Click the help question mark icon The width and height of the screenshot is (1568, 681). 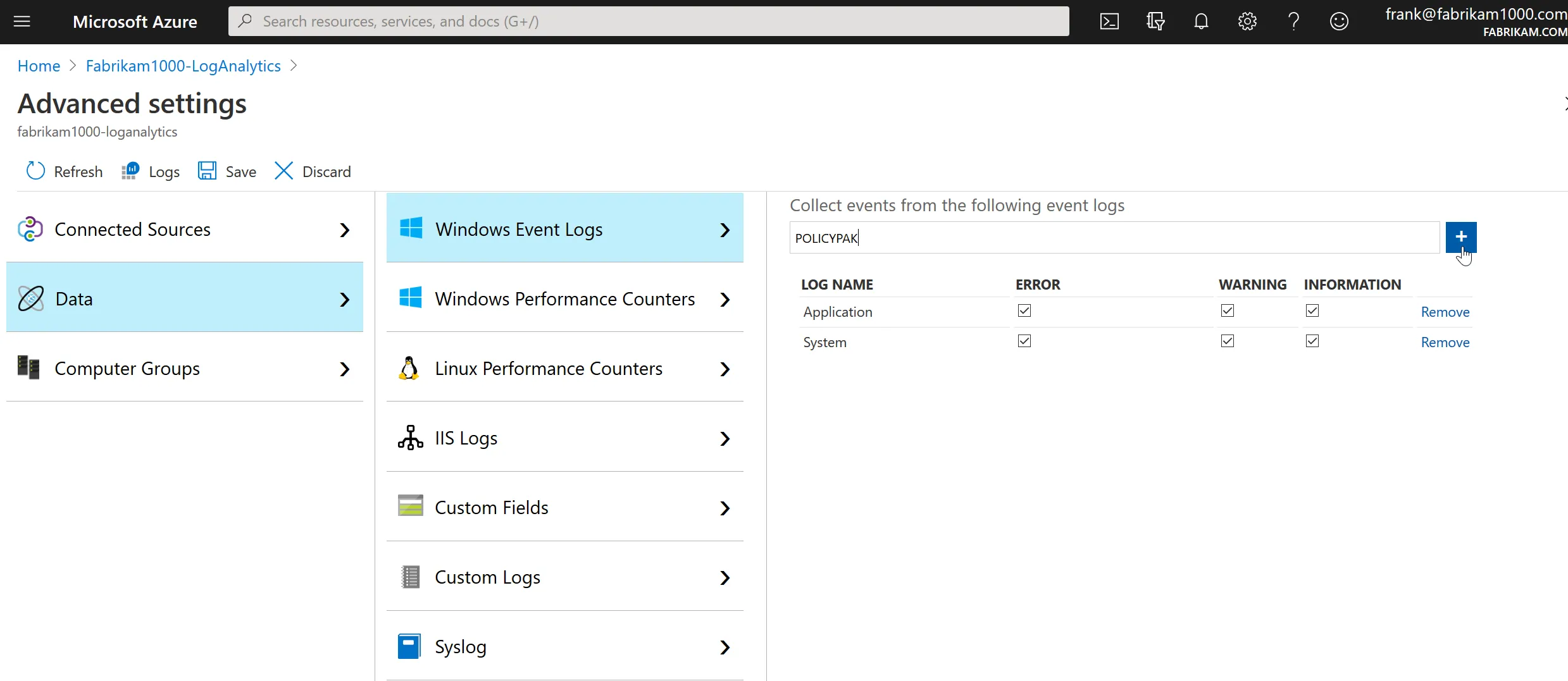[1293, 21]
